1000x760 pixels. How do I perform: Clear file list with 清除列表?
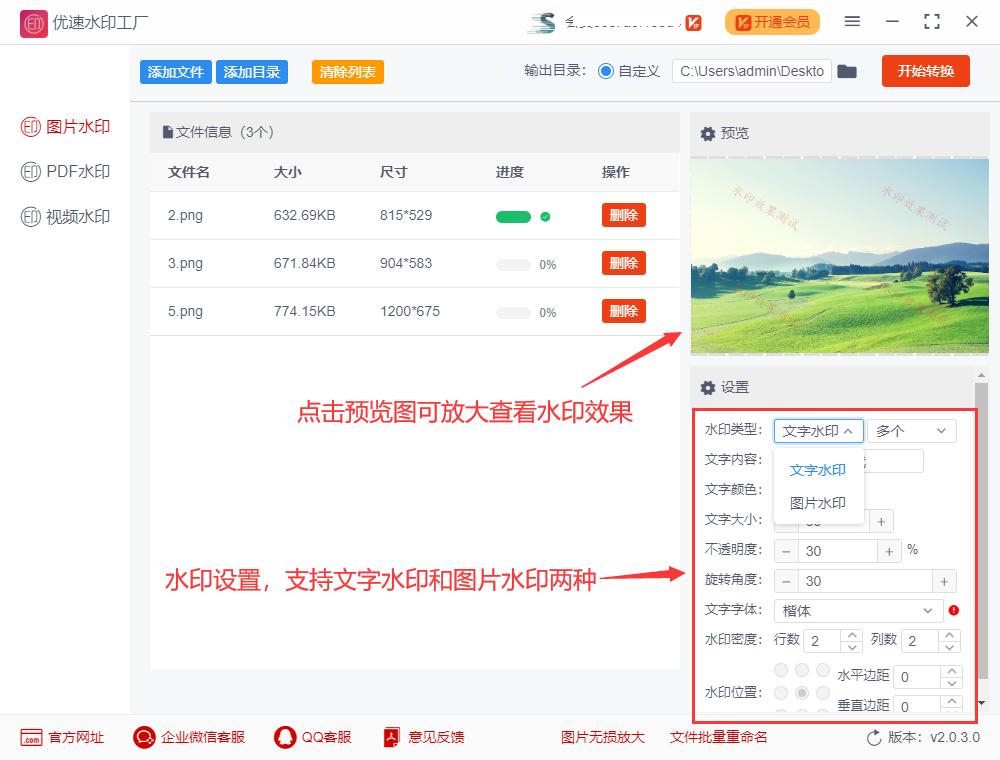(347, 71)
